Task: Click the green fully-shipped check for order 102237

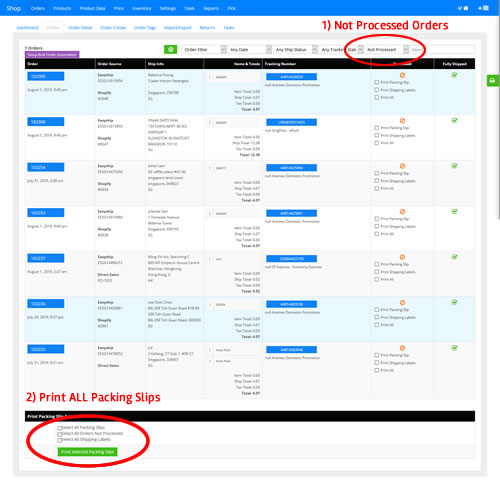Action: (454, 257)
